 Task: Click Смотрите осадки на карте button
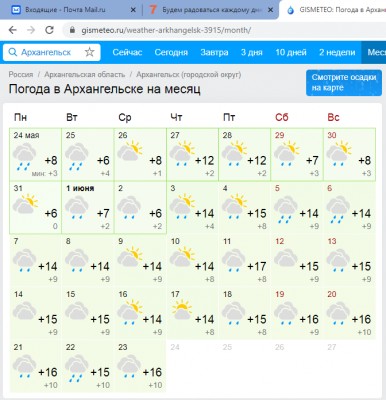344,83
